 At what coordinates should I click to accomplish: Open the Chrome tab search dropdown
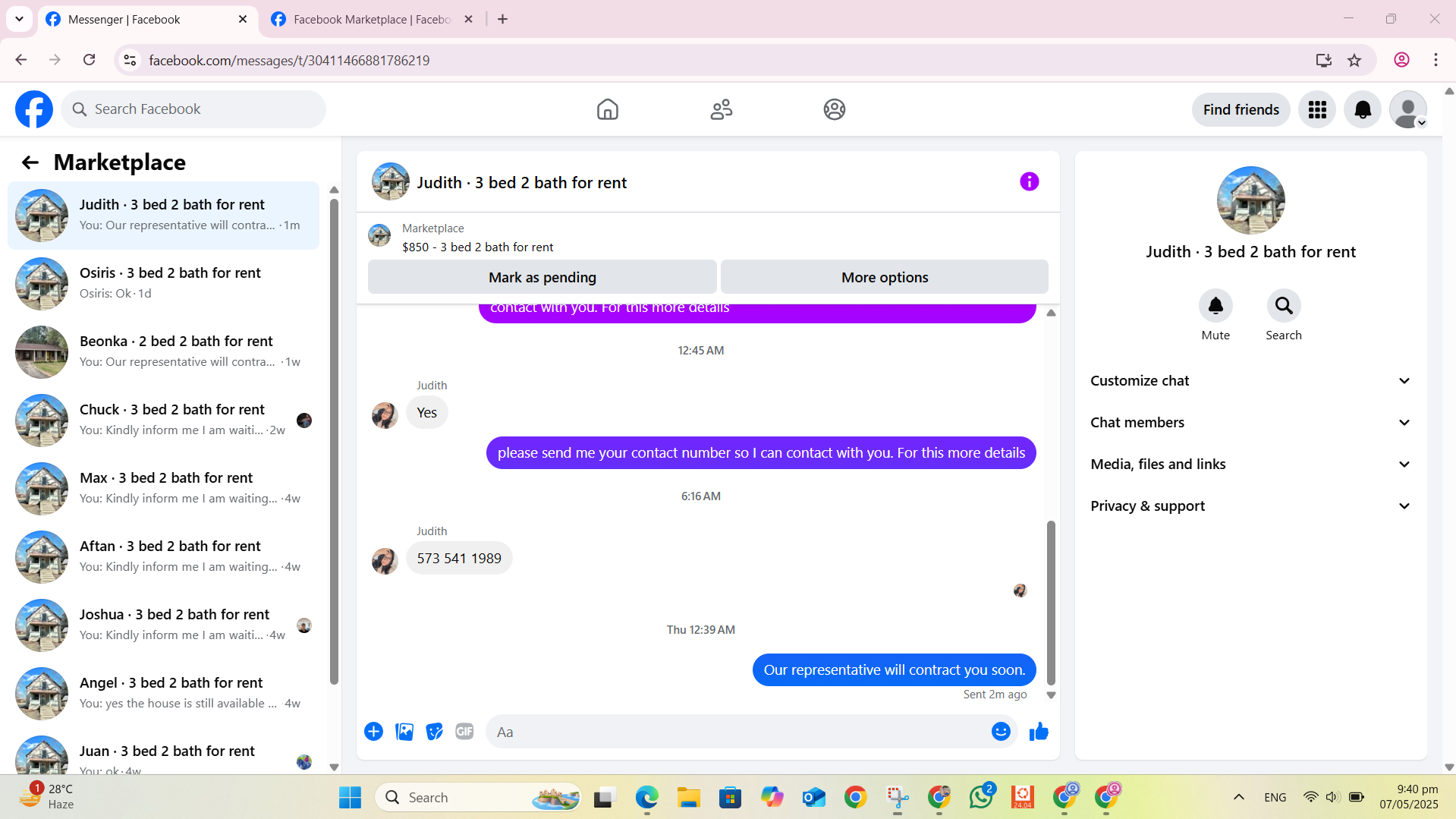click(x=19, y=19)
